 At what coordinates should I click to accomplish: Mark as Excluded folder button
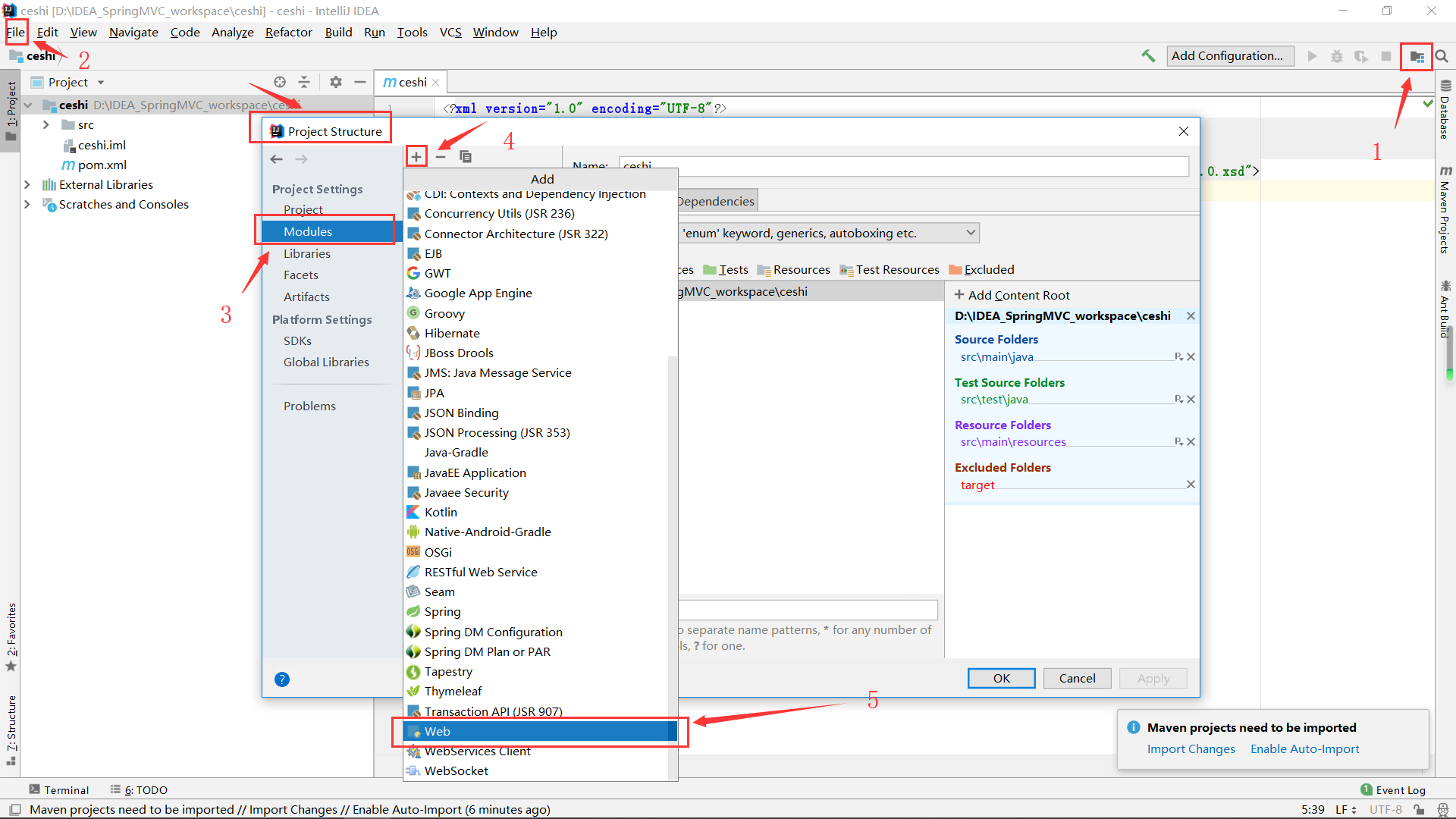(981, 269)
